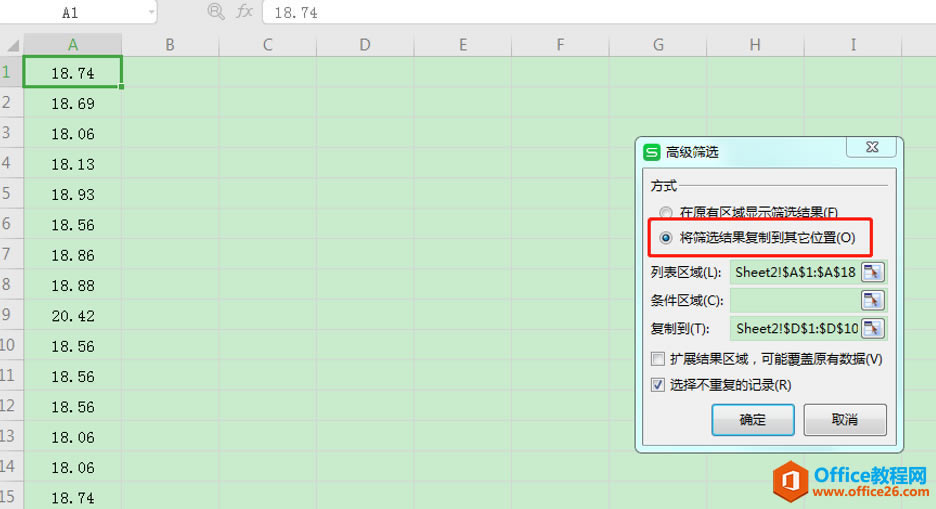
Task: Click cell A5 containing 18.93
Action: click(x=73, y=193)
